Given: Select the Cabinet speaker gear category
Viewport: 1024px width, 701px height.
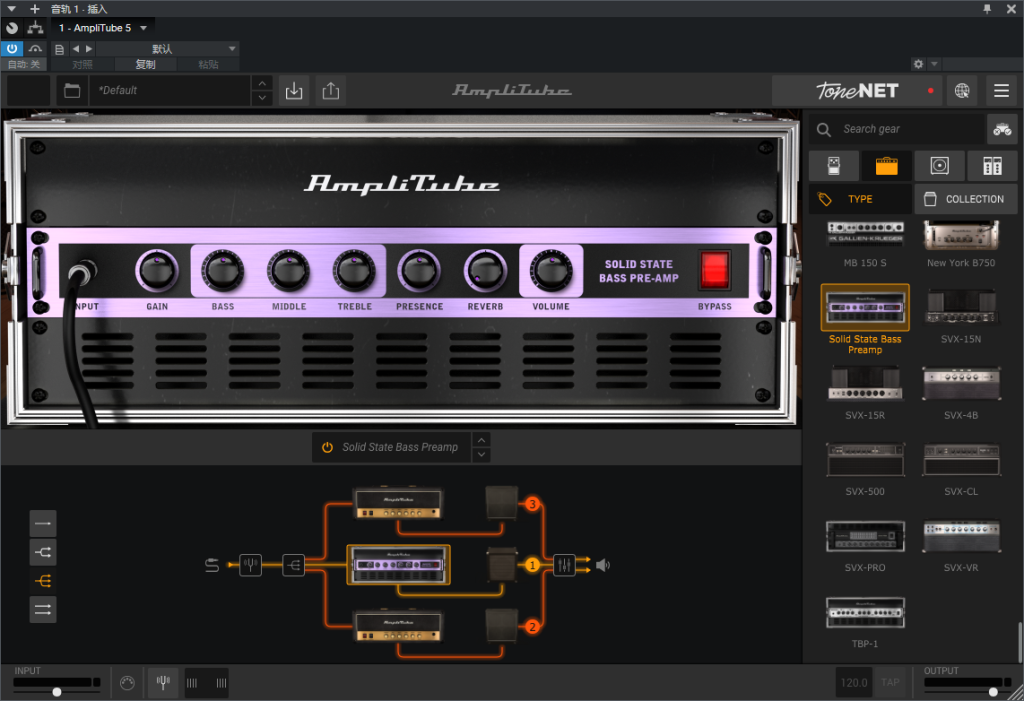Looking at the screenshot, I should pos(939,166).
